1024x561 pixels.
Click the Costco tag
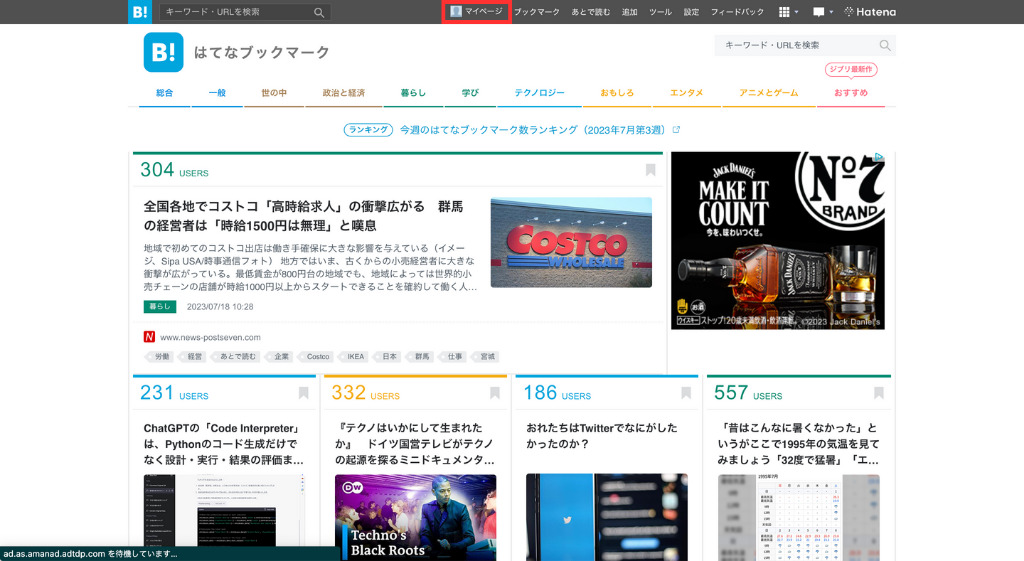[x=317, y=357]
